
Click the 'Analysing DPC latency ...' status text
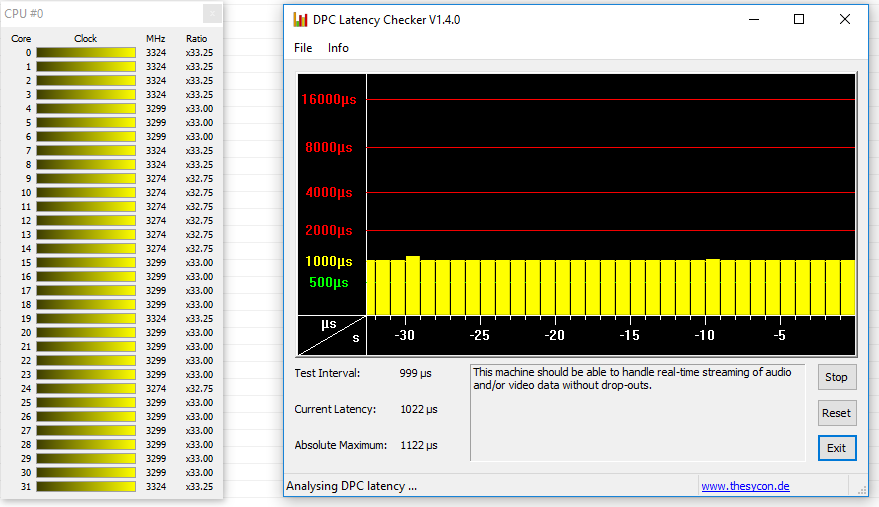pos(351,486)
